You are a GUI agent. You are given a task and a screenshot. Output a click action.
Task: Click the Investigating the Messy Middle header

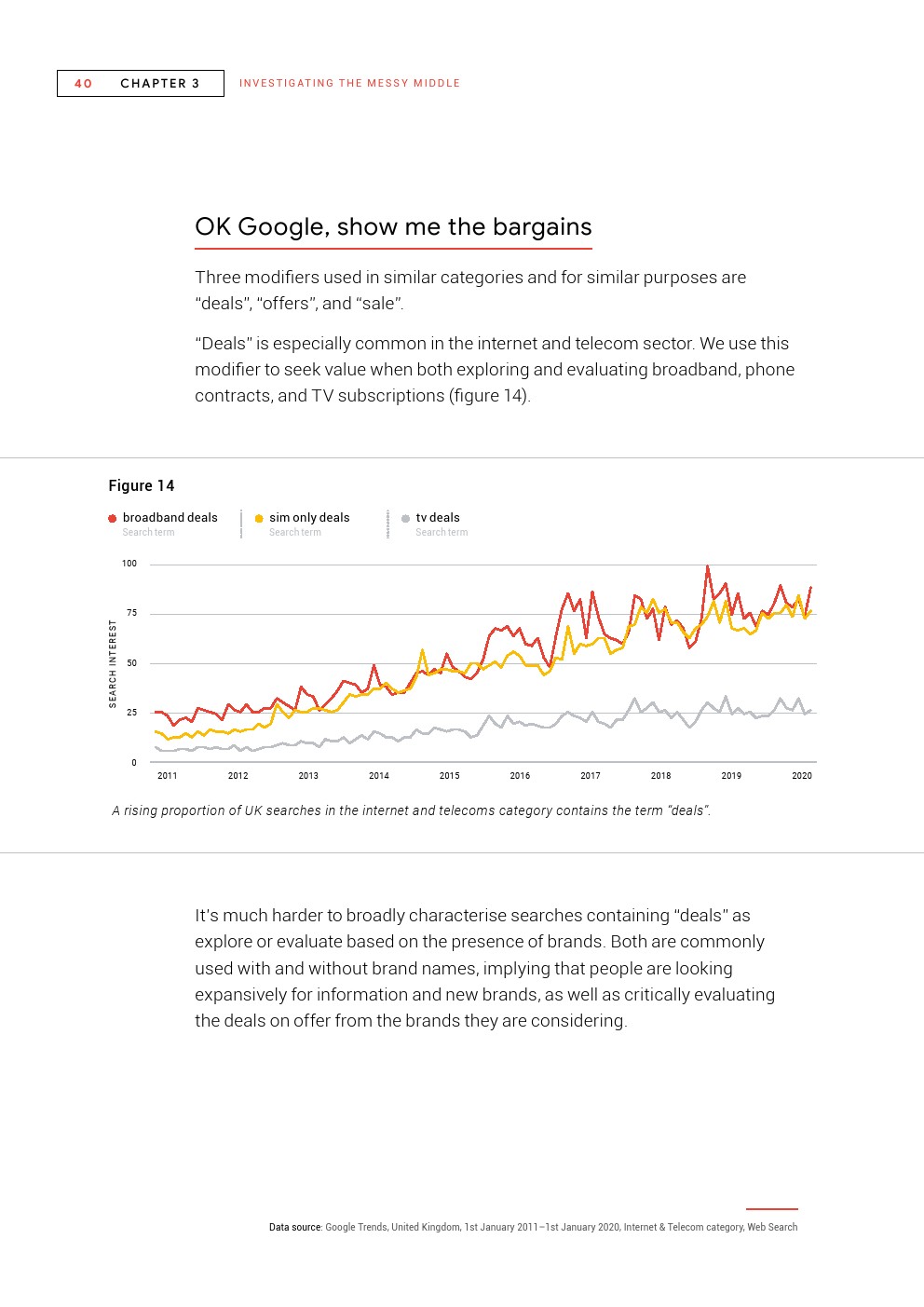pyautogui.click(x=349, y=83)
